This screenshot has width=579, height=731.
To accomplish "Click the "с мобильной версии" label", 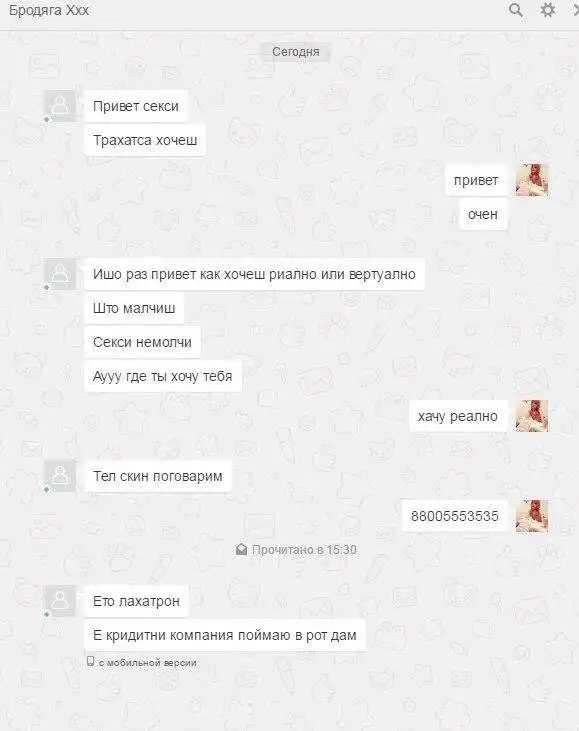I will point(147,662).
